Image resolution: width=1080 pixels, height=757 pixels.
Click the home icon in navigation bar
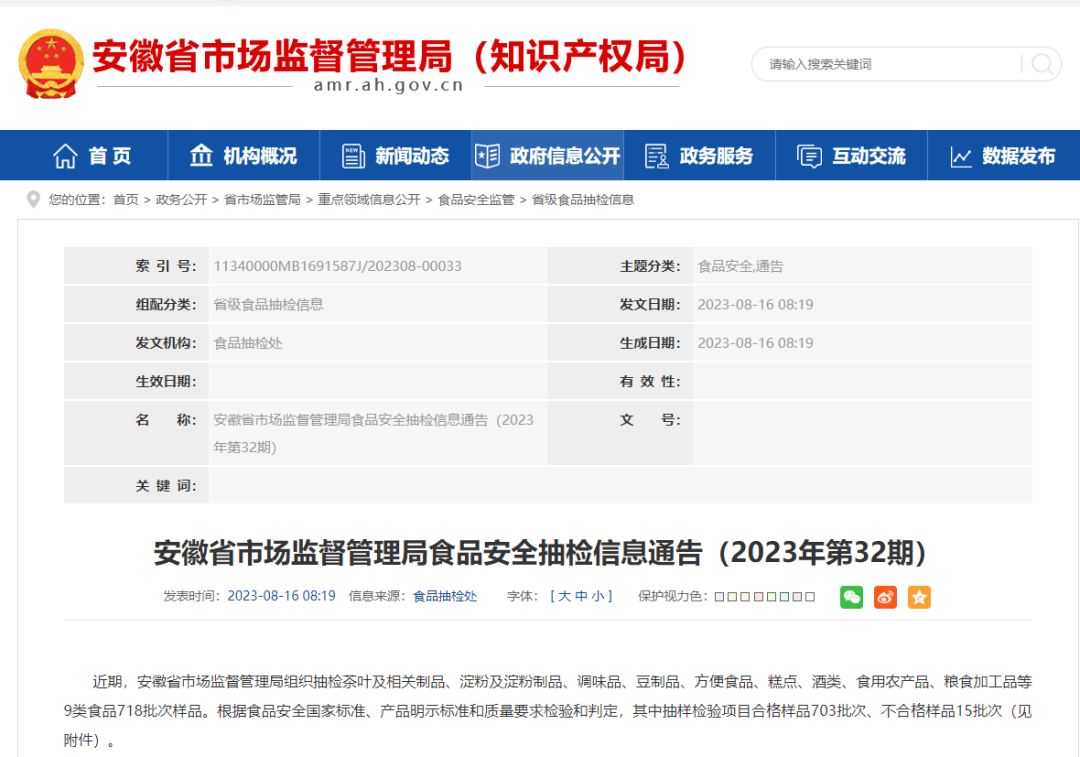pyautogui.click(x=65, y=156)
